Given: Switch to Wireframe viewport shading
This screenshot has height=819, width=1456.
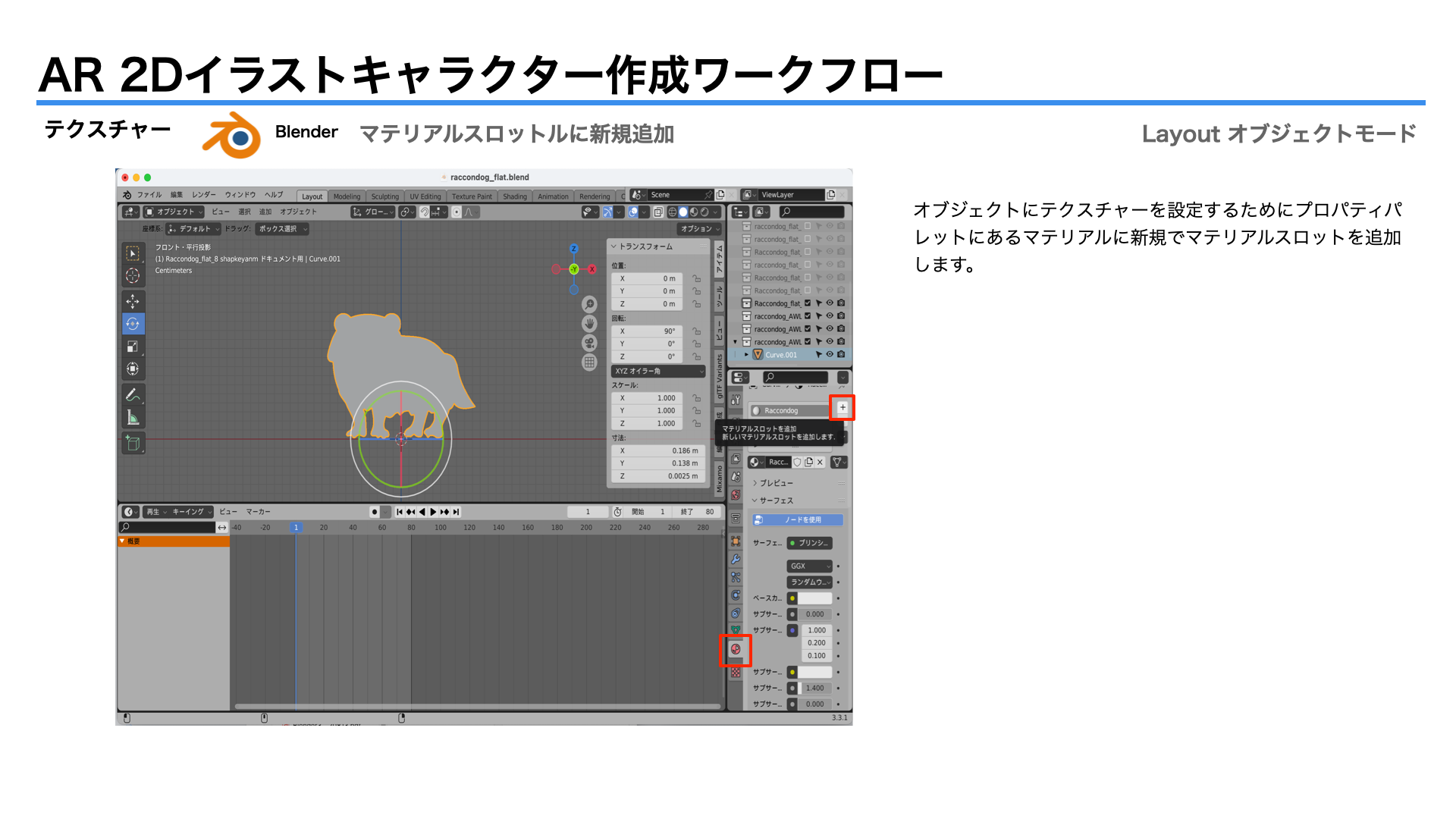Looking at the screenshot, I should coord(673,212).
